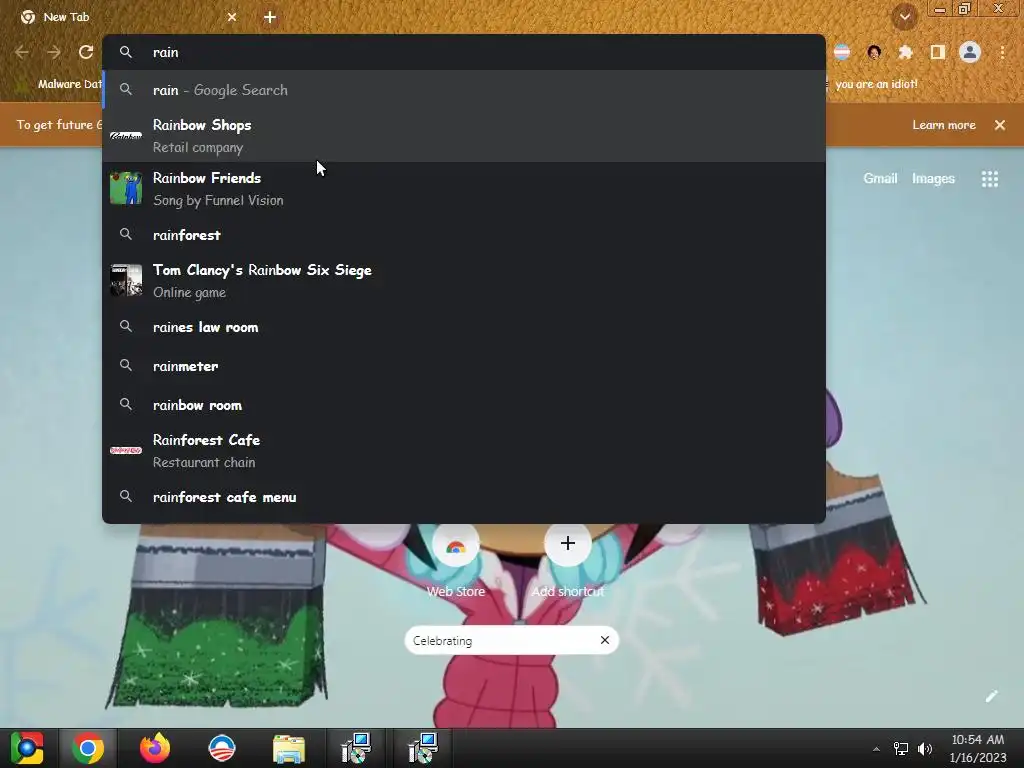The image size is (1024, 768).
Task: Select the Rainforest Cafe suggestion
Action: [x=464, y=451]
